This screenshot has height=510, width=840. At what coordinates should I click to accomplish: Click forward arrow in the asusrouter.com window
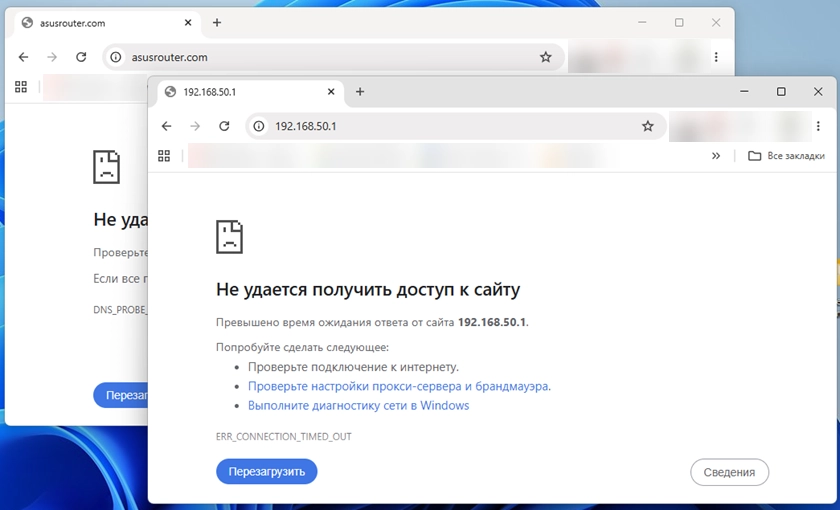pos(52,57)
